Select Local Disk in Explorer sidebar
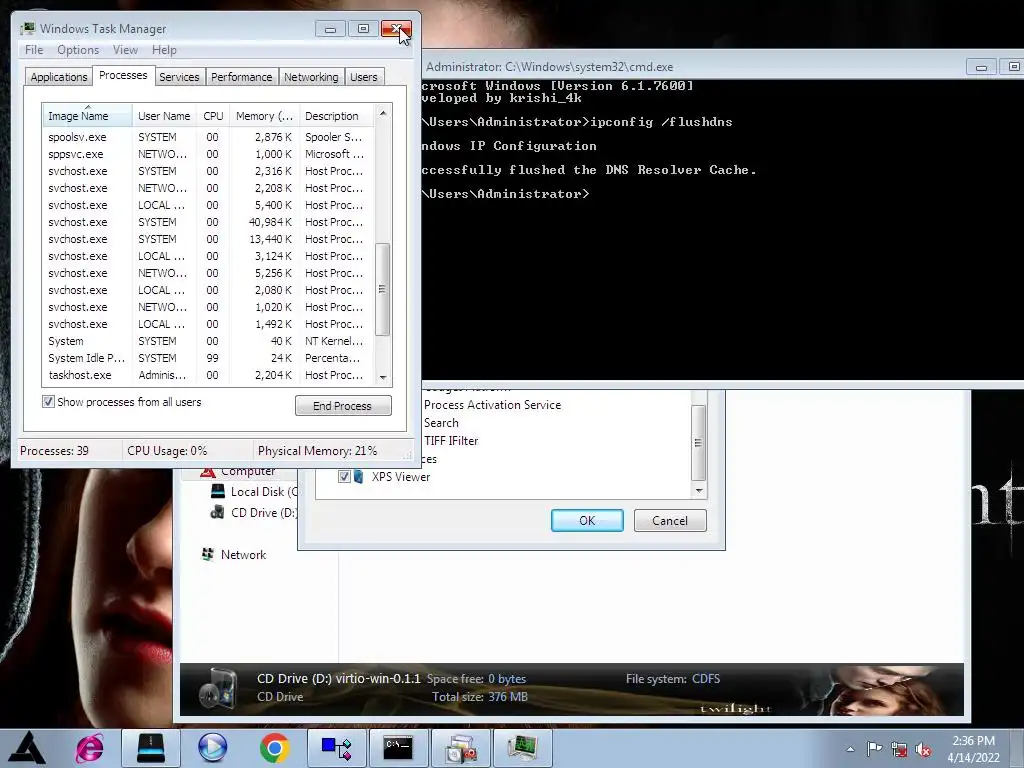This screenshot has width=1024, height=768. 255,492
